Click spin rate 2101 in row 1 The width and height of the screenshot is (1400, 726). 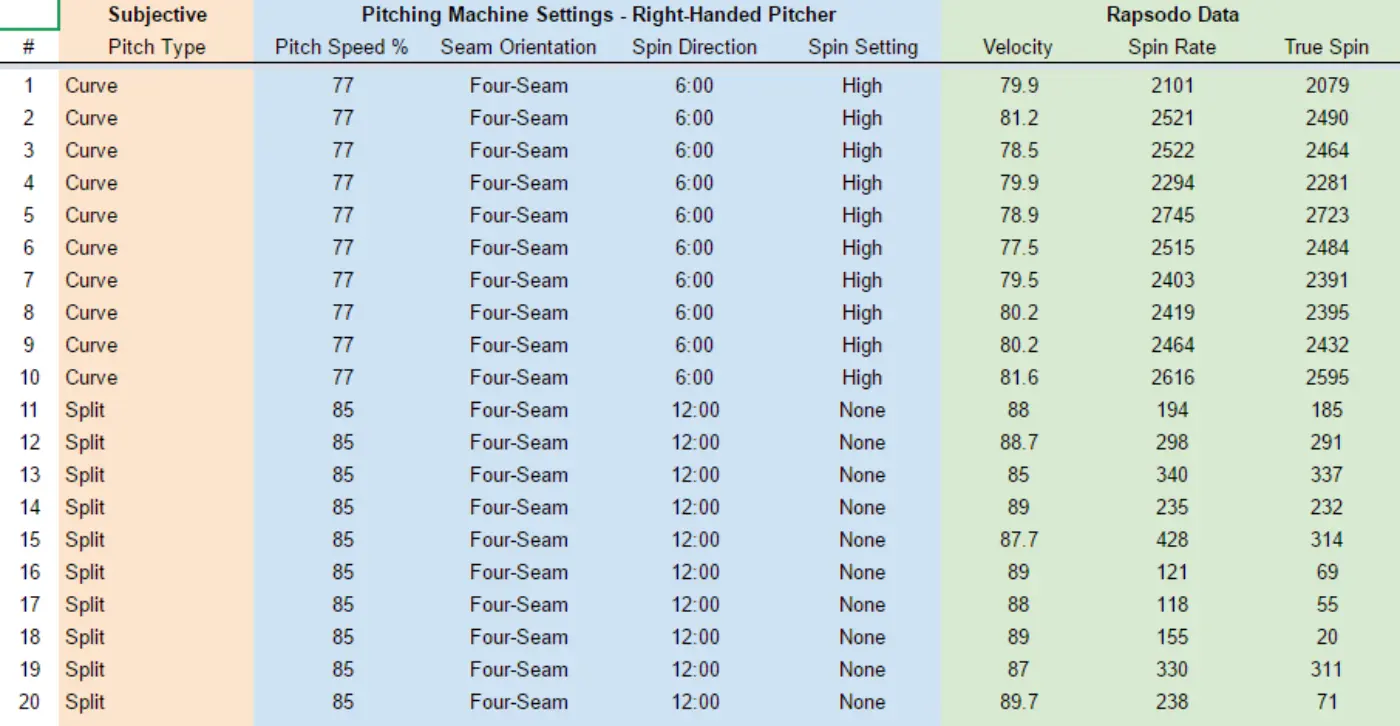click(1172, 86)
